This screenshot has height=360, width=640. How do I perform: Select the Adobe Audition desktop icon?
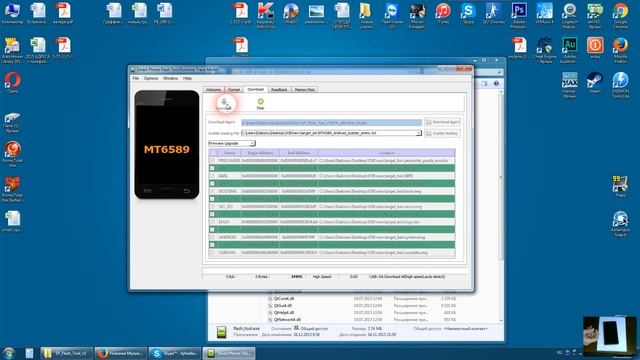(x=569, y=50)
